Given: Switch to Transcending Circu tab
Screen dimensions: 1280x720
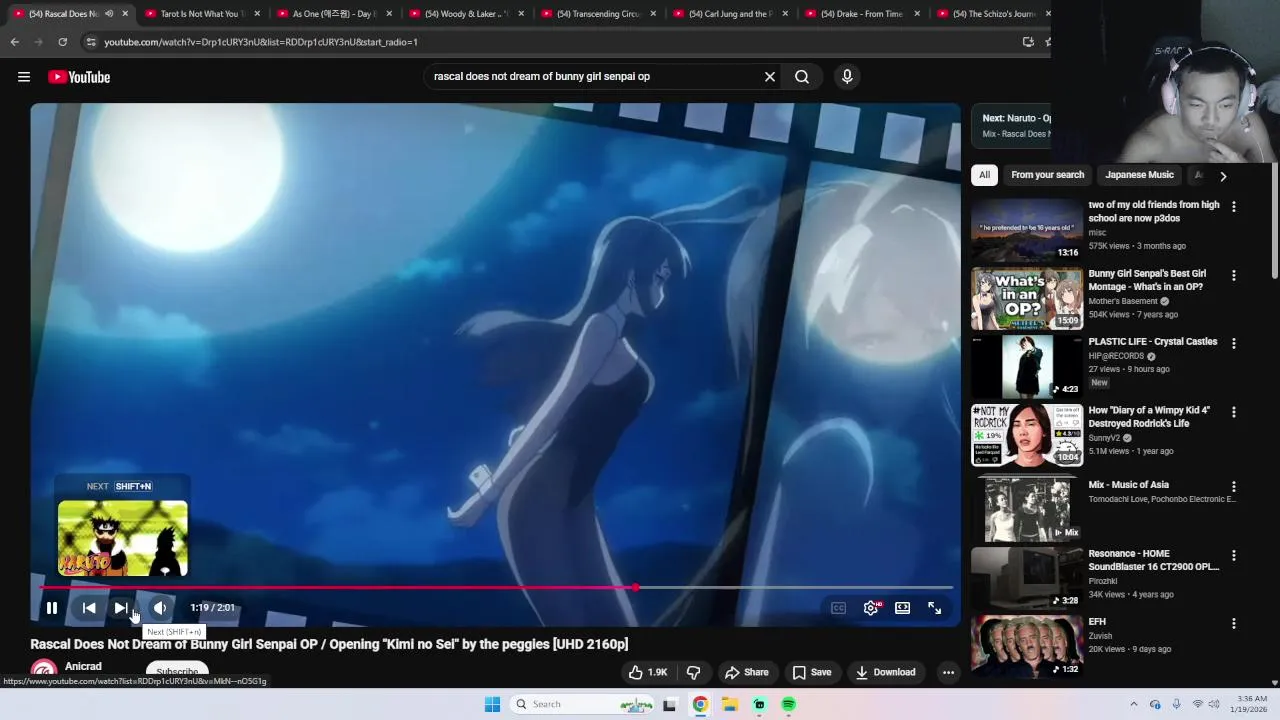Looking at the screenshot, I should point(596,14).
